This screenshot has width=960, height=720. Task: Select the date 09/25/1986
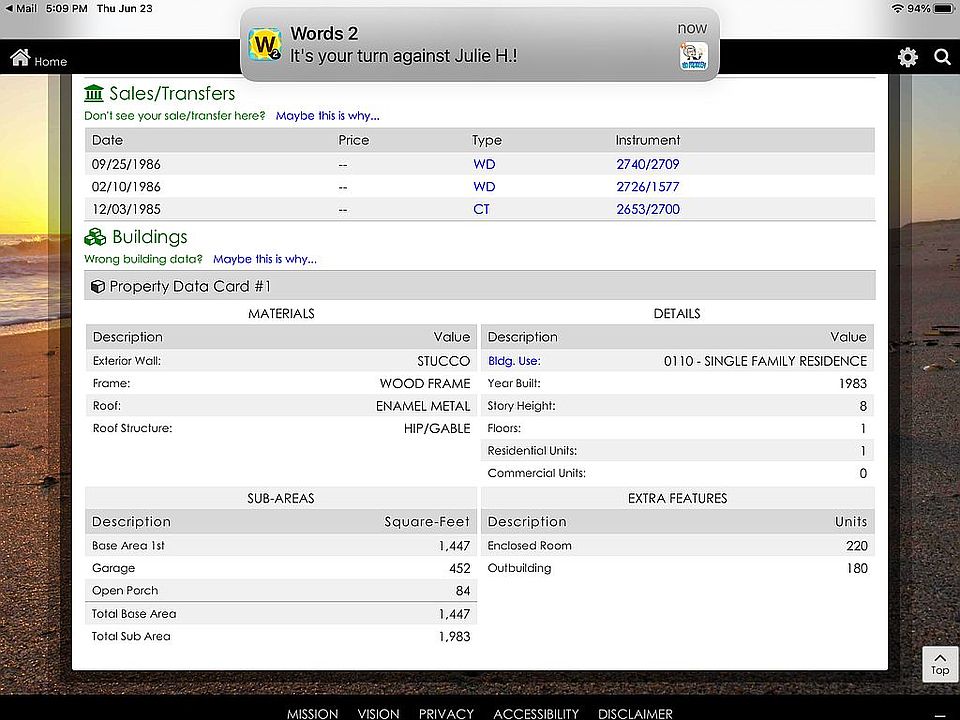click(126, 164)
